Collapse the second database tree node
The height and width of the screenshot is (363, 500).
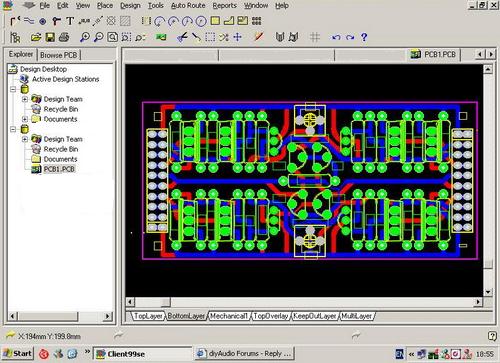[13, 129]
